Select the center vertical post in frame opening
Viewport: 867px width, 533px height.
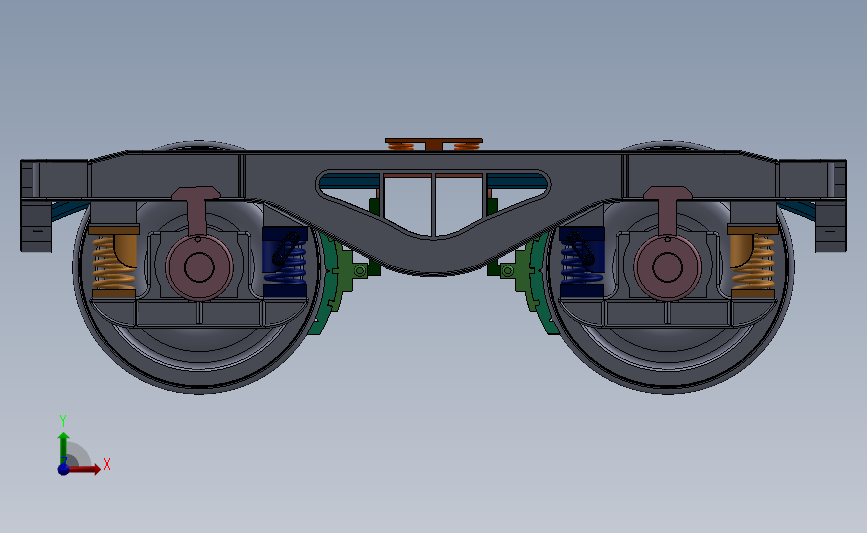point(434,205)
